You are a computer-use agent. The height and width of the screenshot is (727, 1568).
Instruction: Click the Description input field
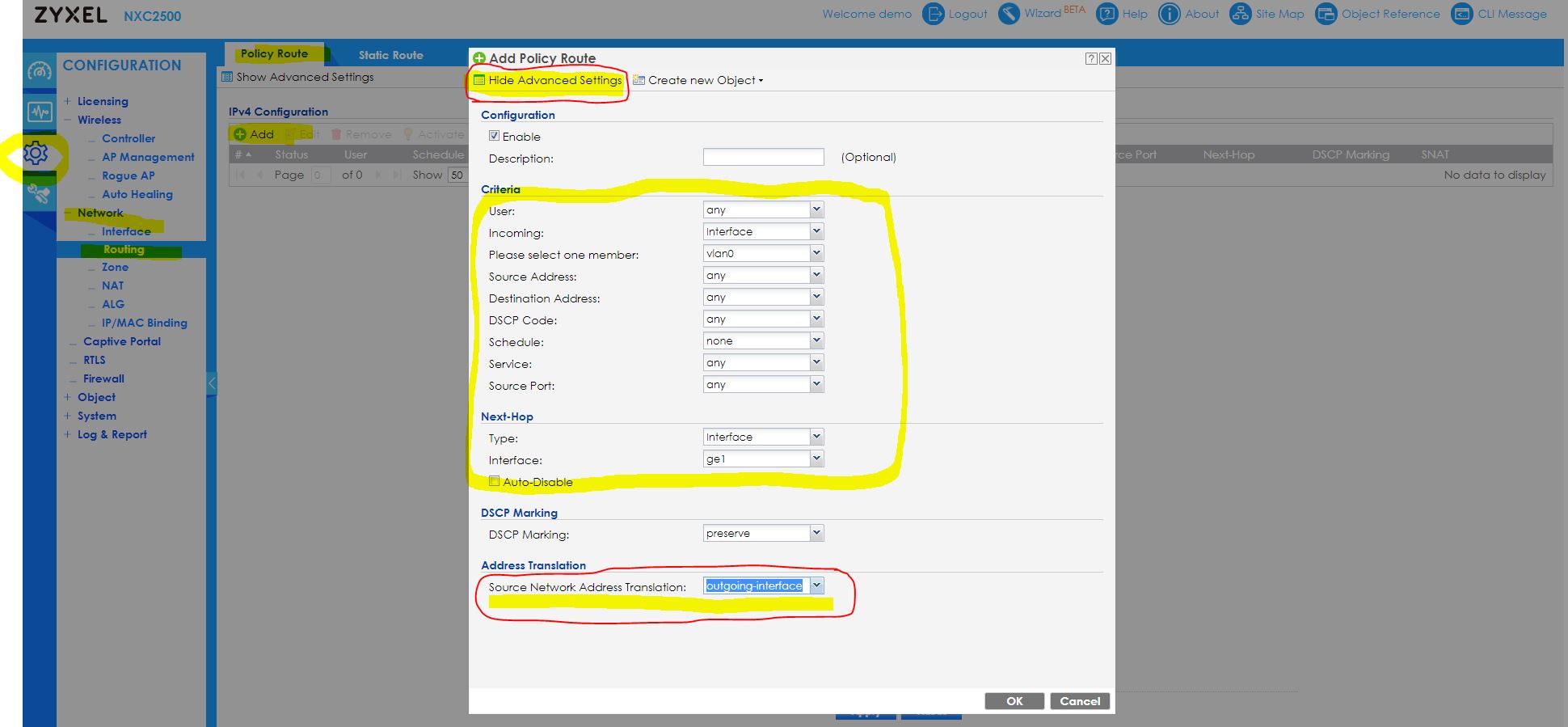pyautogui.click(x=763, y=157)
